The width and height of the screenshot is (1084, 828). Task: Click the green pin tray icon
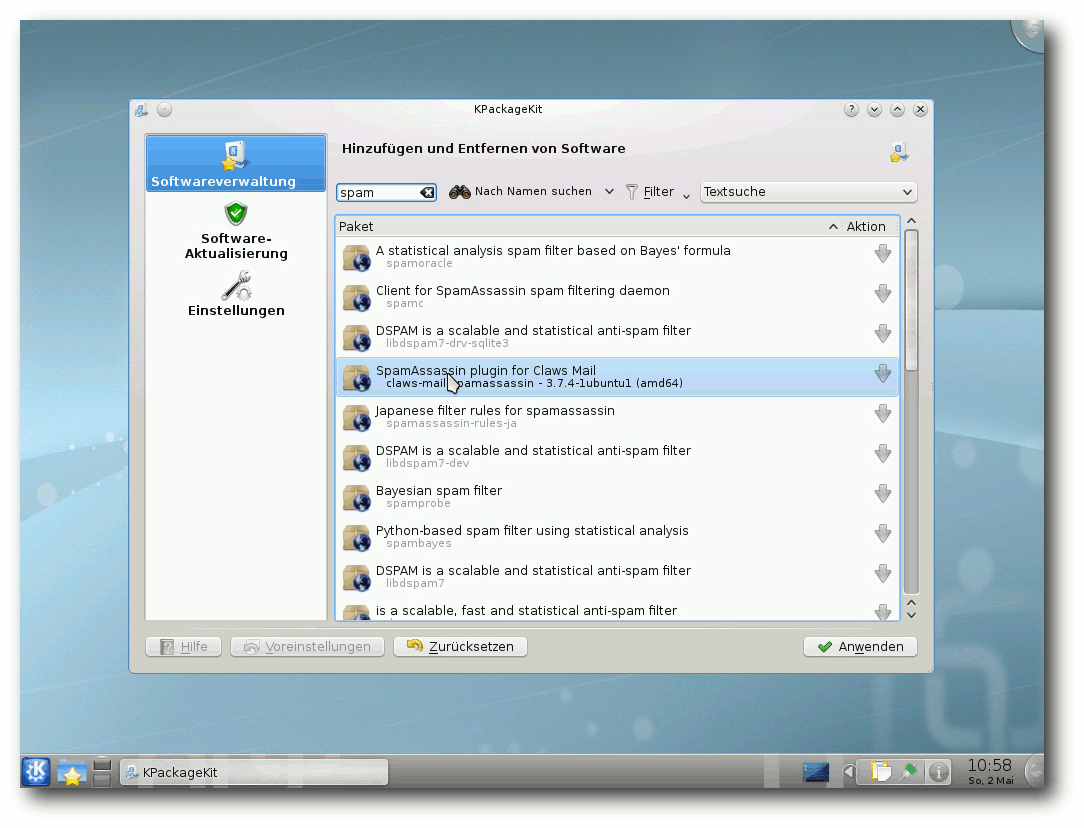click(x=909, y=771)
